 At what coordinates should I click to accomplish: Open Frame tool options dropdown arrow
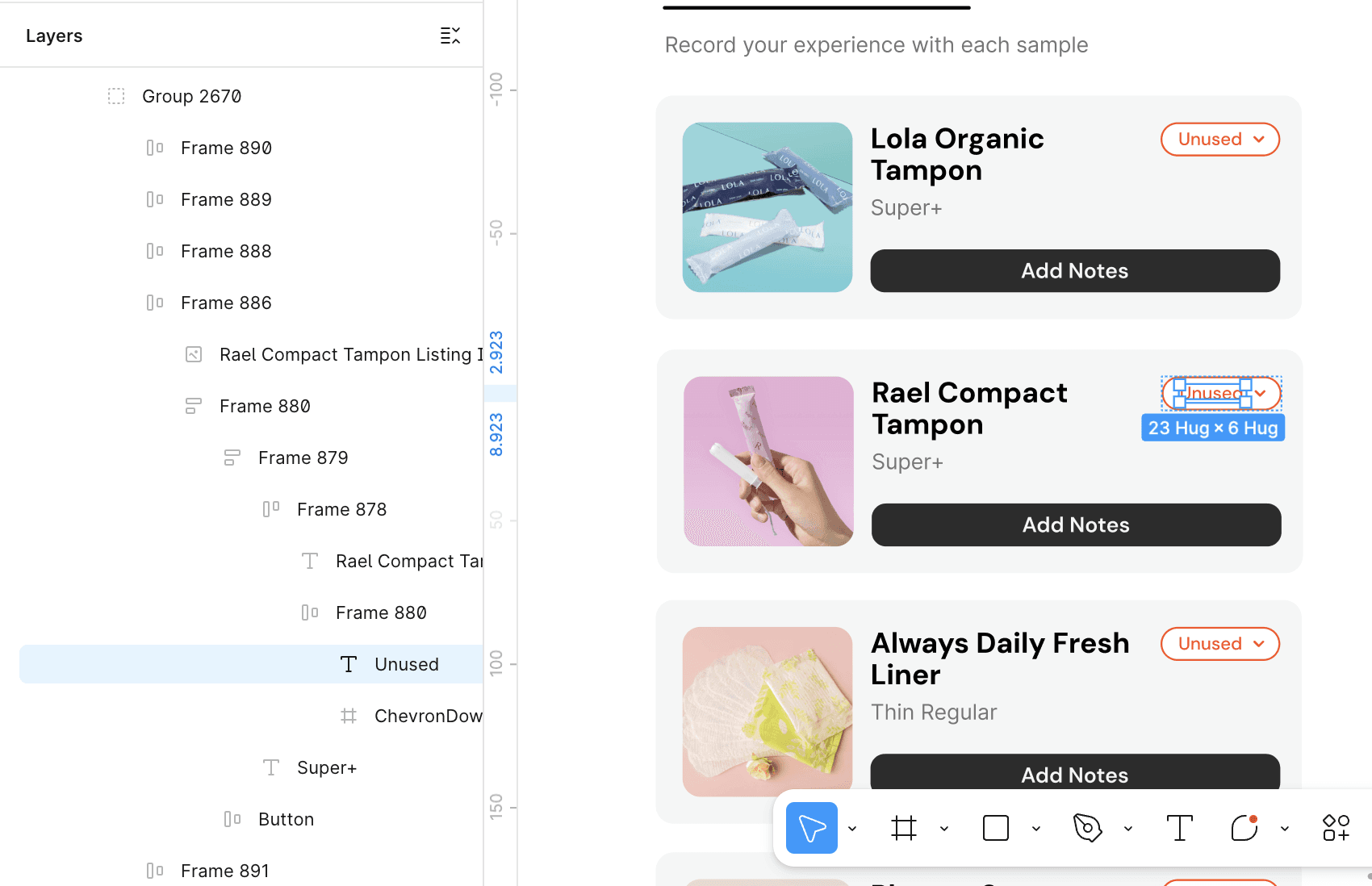(x=944, y=829)
